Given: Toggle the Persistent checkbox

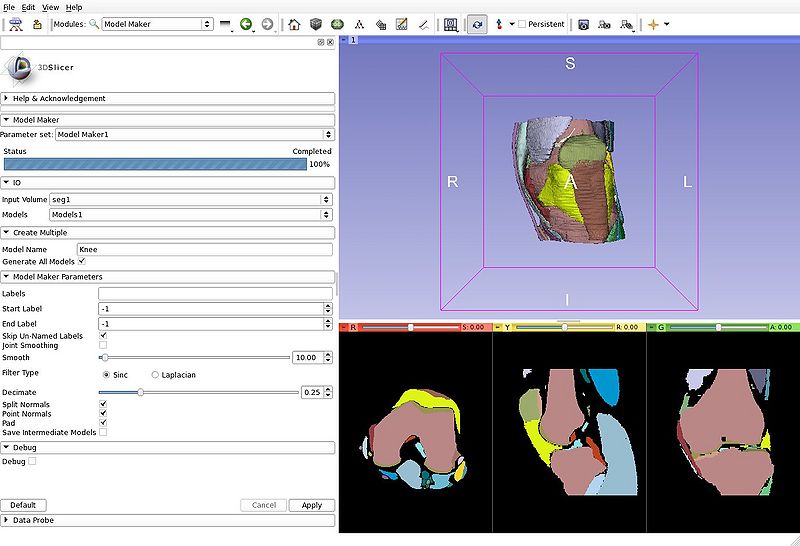Looking at the screenshot, I should click(522, 24).
